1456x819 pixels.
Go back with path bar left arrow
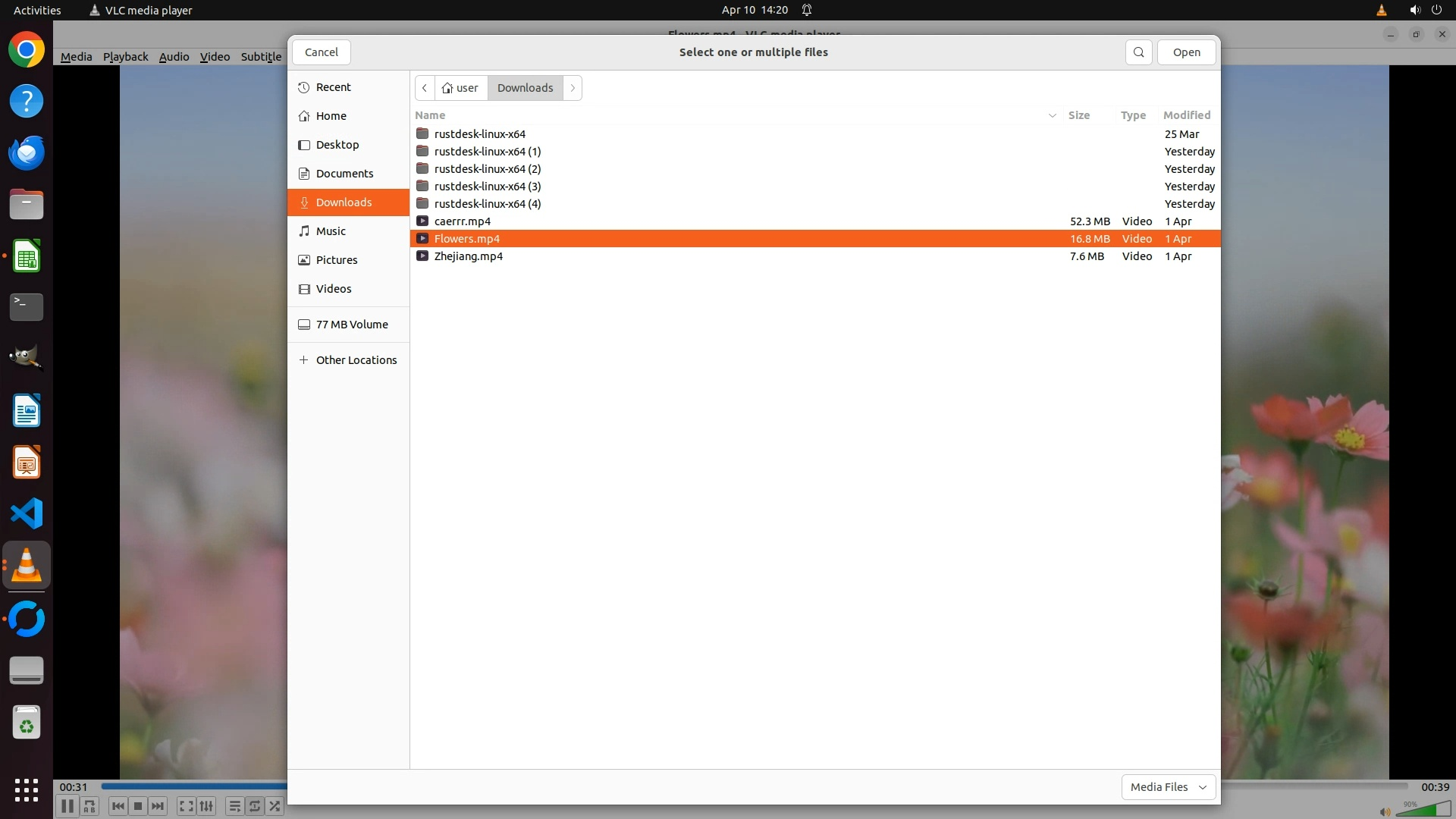[425, 88]
